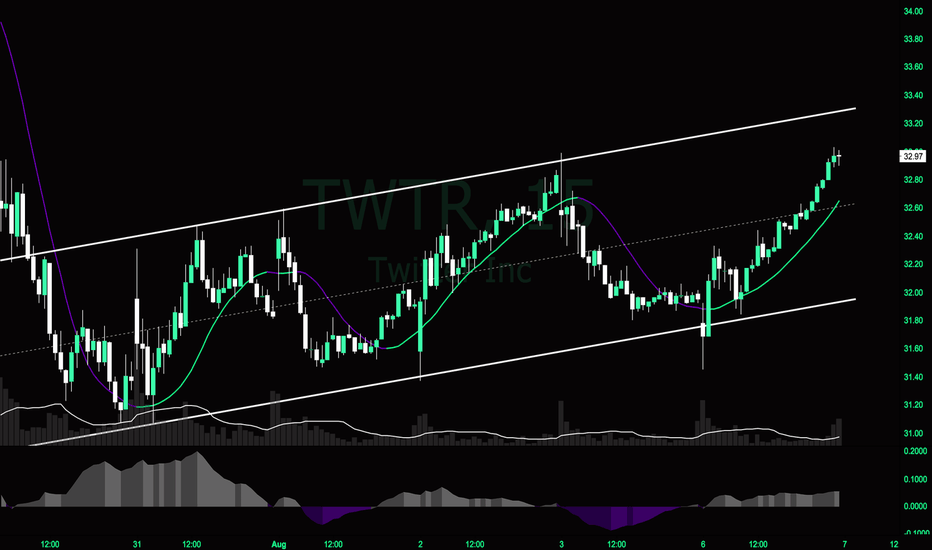
Task: Click the date label 6 on time axis
Action: pos(703,544)
